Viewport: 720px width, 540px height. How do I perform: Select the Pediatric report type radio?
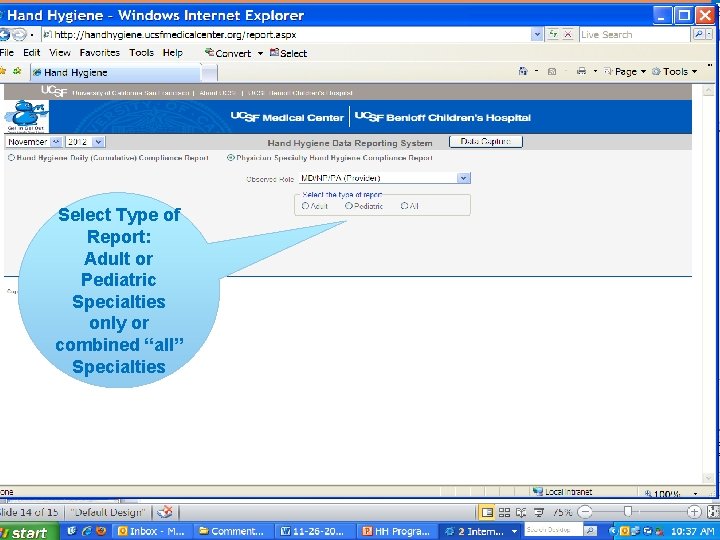[x=349, y=206]
